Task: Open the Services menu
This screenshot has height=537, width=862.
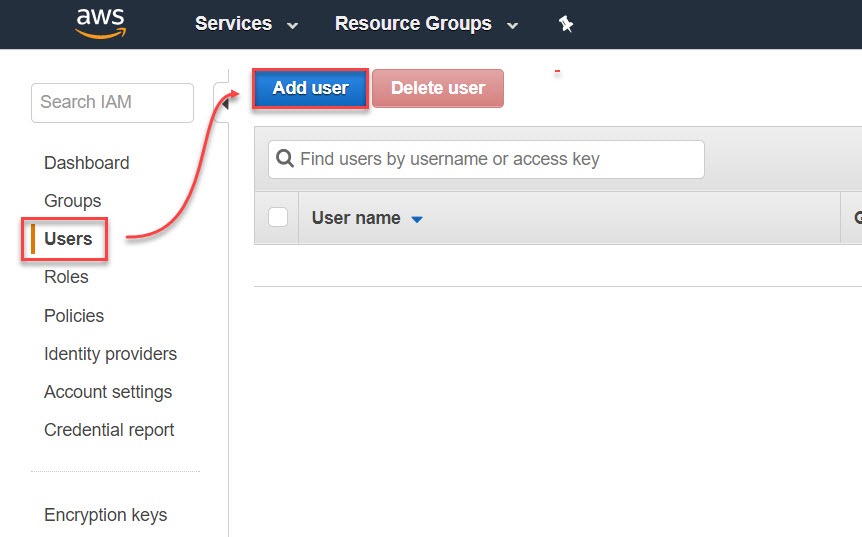Action: click(x=246, y=24)
